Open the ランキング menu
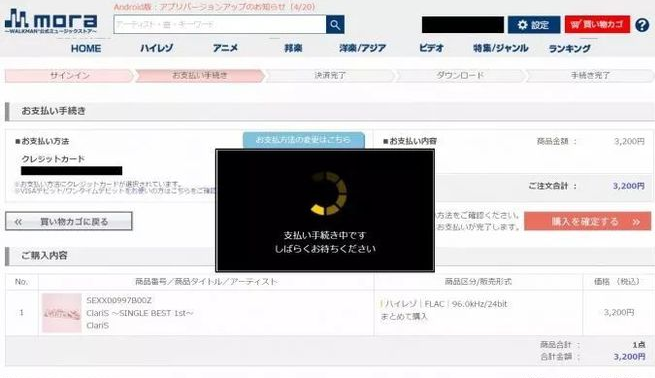The width and height of the screenshot is (655, 378). tap(569, 48)
